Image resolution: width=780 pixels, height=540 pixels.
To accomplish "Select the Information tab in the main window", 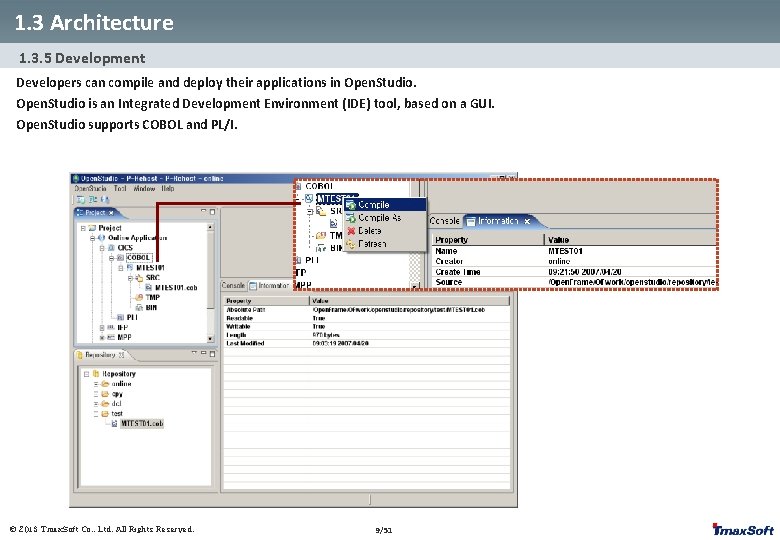I will point(269,285).
